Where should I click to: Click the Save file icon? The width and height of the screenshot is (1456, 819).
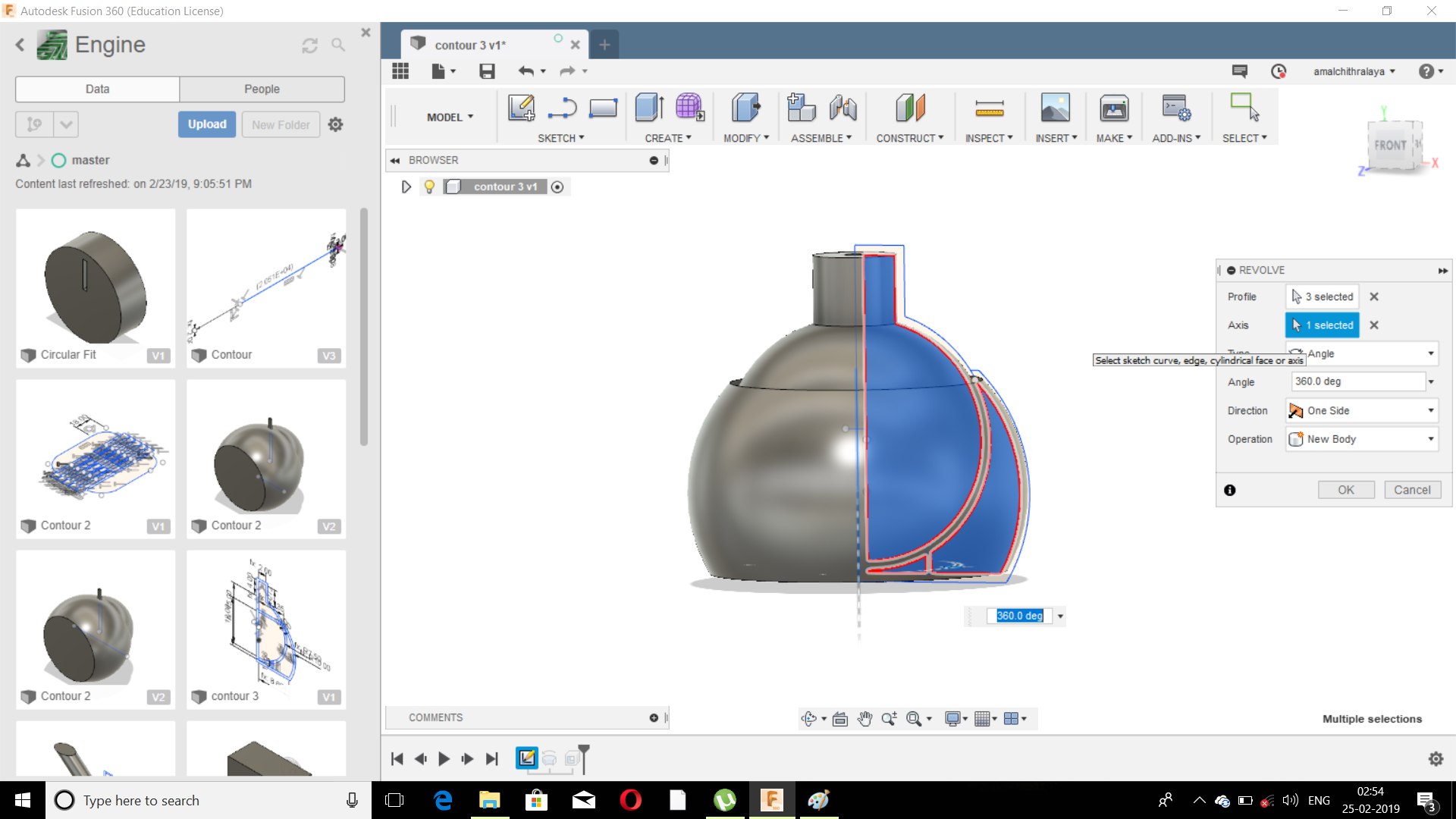click(x=487, y=71)
